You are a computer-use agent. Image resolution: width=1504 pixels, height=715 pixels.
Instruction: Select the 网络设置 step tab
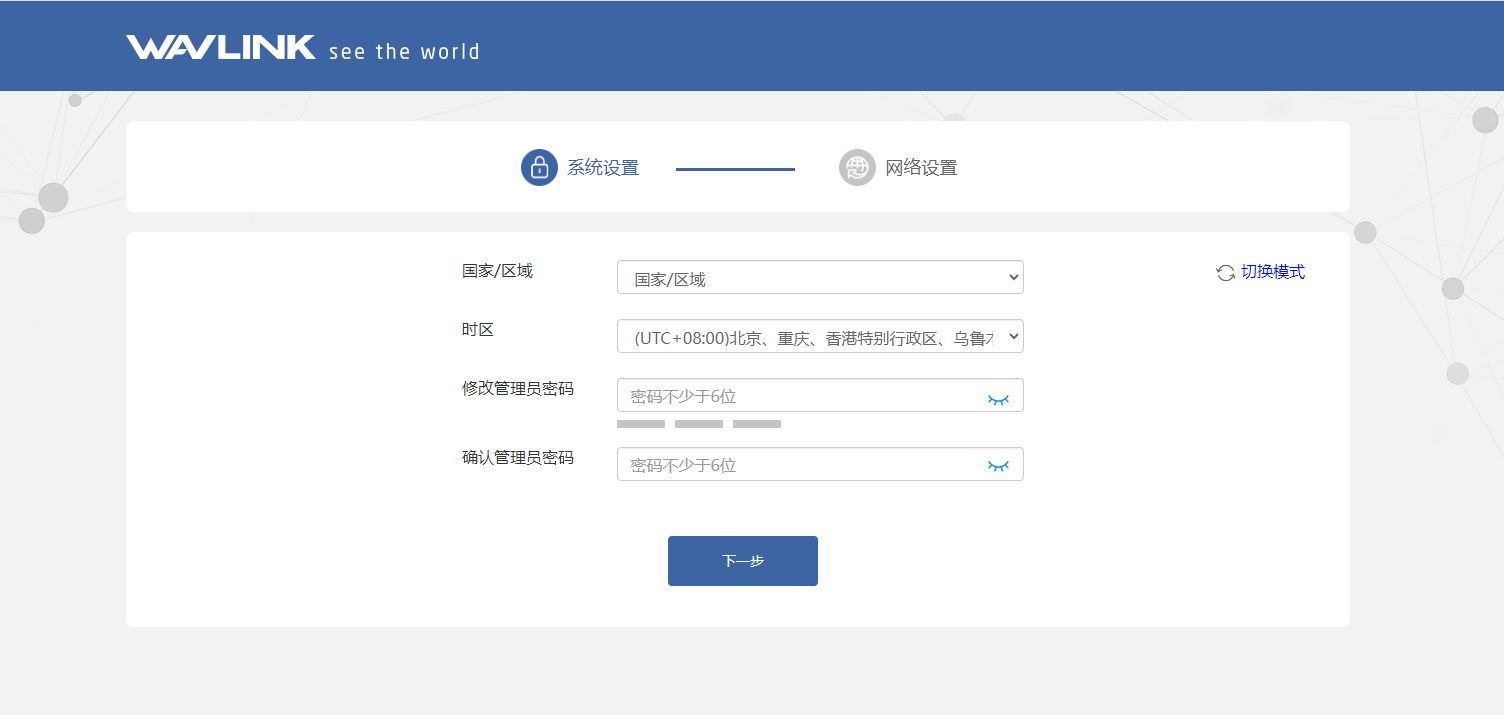click(921, 168)
